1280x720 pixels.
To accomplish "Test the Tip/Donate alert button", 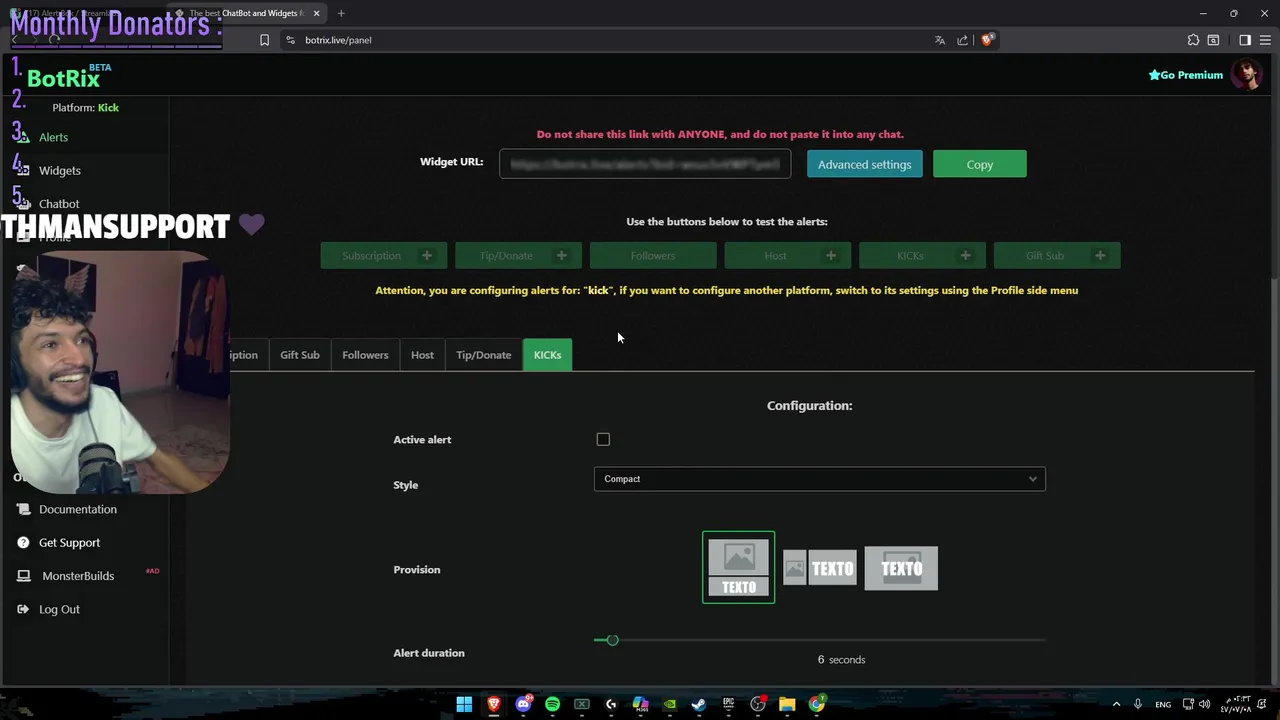I will pyautogui.click(x=518, y=256).
